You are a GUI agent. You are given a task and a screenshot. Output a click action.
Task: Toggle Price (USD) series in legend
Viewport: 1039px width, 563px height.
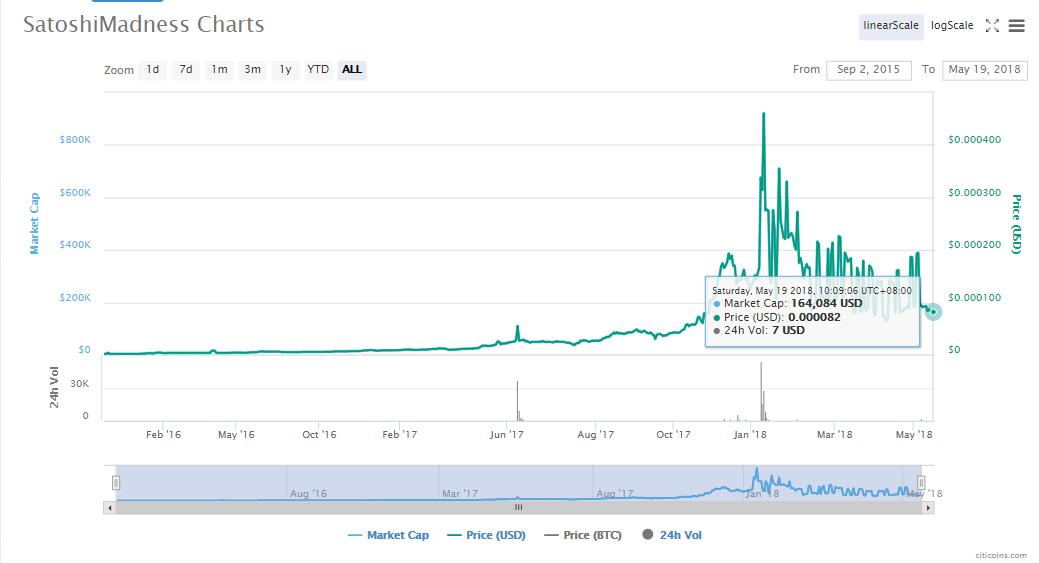pyautogui.click(x=486, y=535)
